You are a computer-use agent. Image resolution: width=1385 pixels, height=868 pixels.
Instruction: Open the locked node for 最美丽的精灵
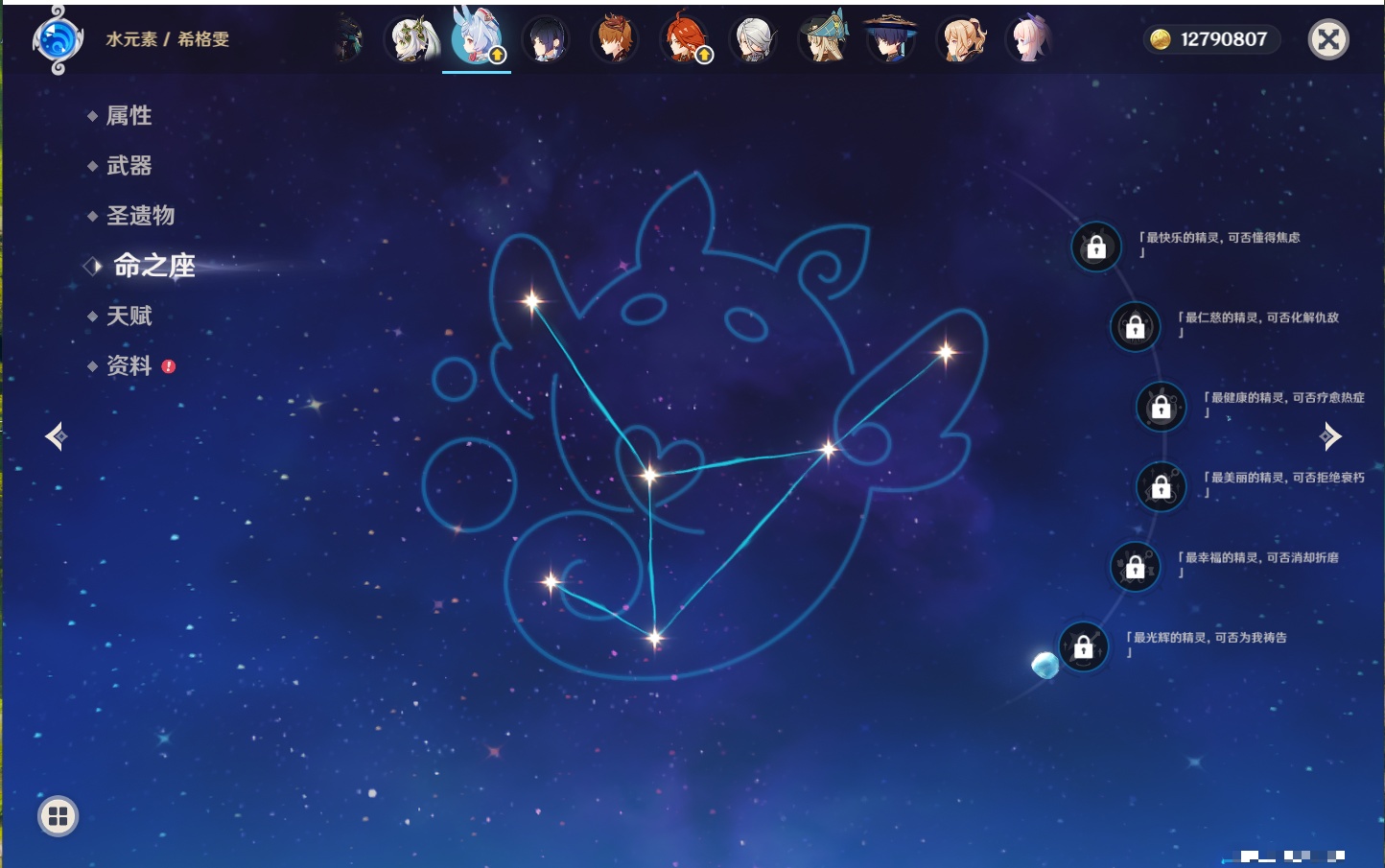[x=1161, y=487]
